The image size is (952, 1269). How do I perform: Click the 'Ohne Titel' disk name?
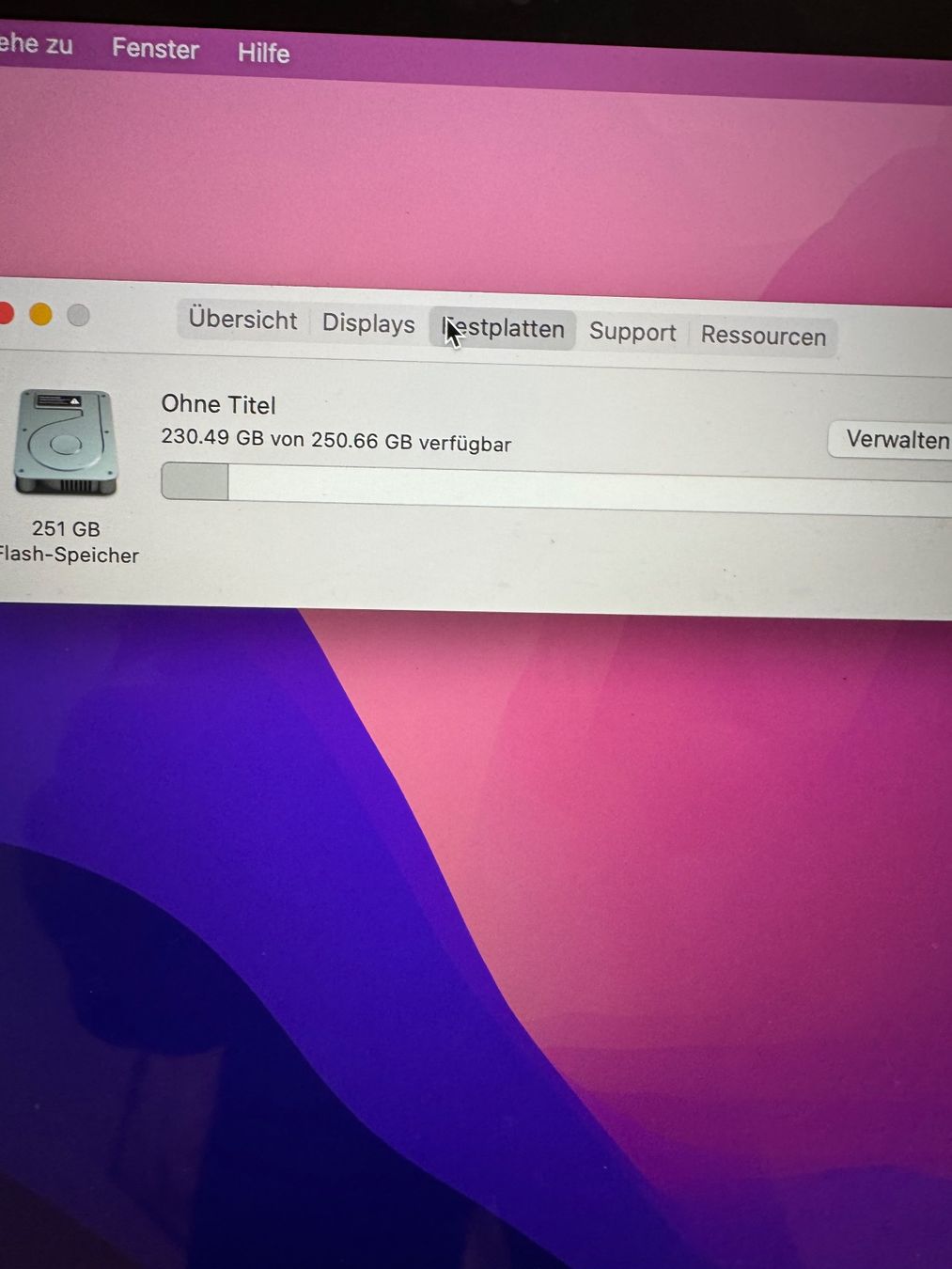(x=219, y=405)
